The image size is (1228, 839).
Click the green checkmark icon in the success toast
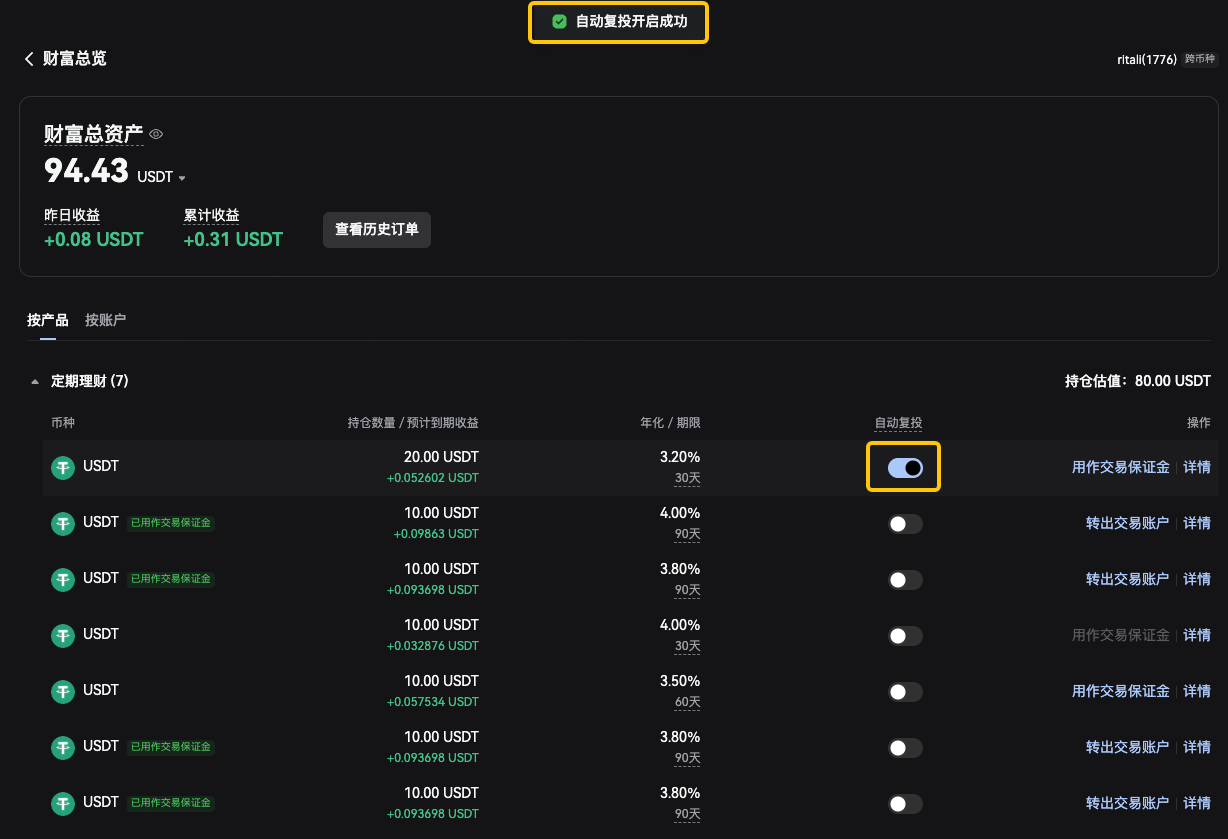tap(560, 21)
